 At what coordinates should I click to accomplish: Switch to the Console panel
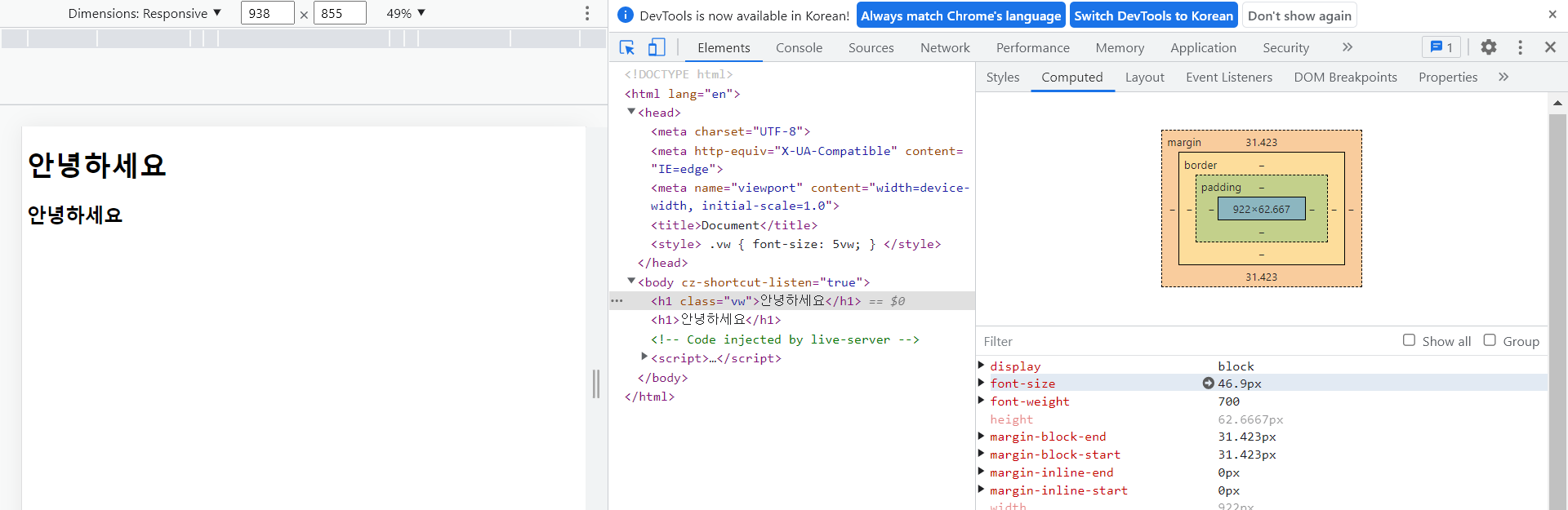(799, 47)
